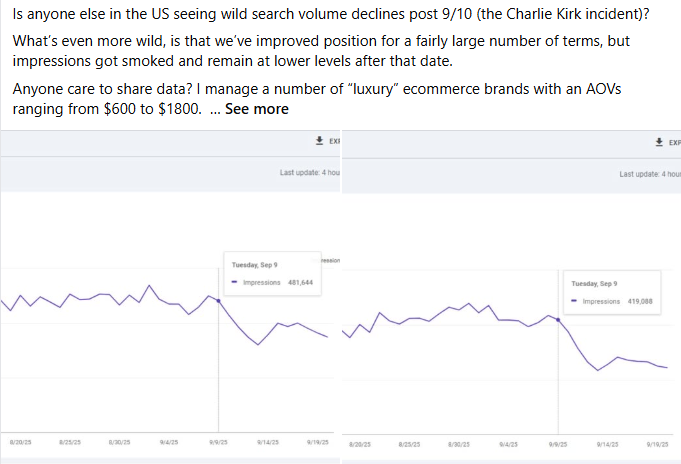Select Sep 9 data point on left chart
Image resolution: width=681 pixels, height=464 pixels.
[x=218, y=299]
